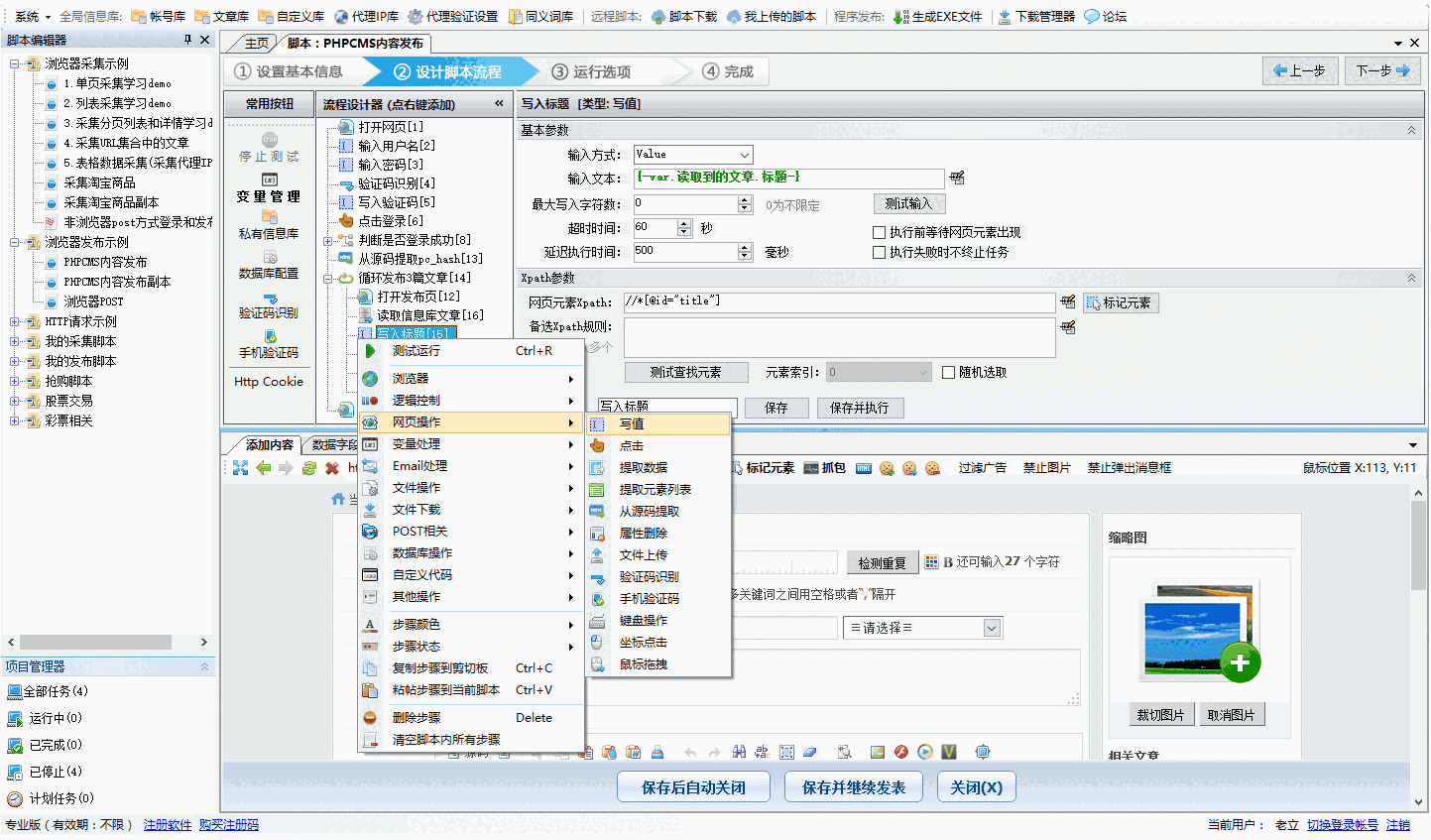
Task: Click the 测试写入 button
Action: click(x=909, y=203)
